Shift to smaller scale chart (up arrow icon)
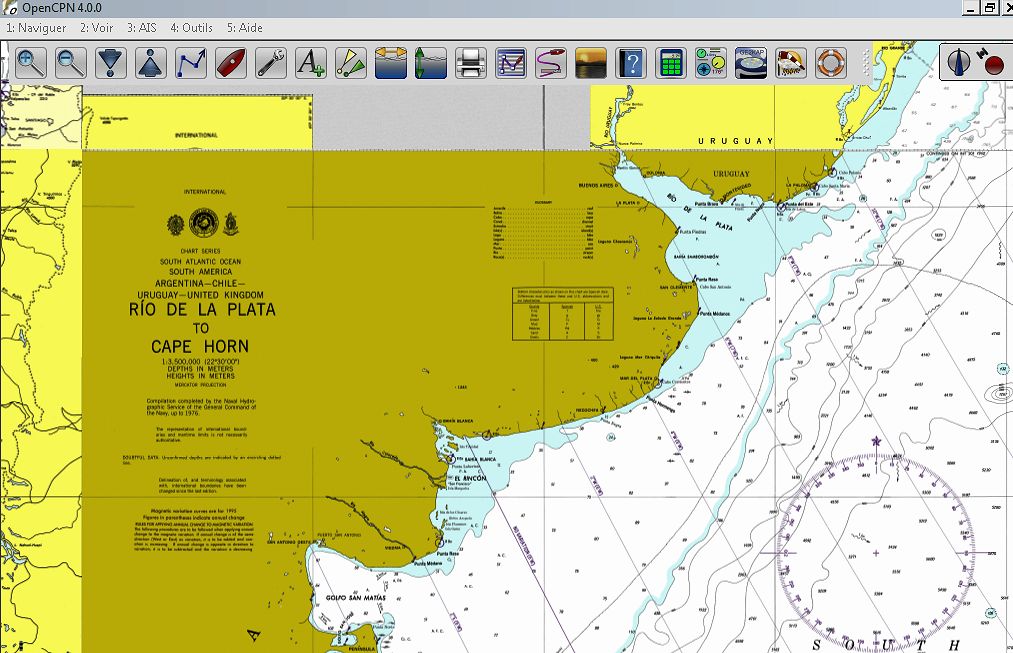This screenshot has width=1013, height=653. click(x=151, y=63)
